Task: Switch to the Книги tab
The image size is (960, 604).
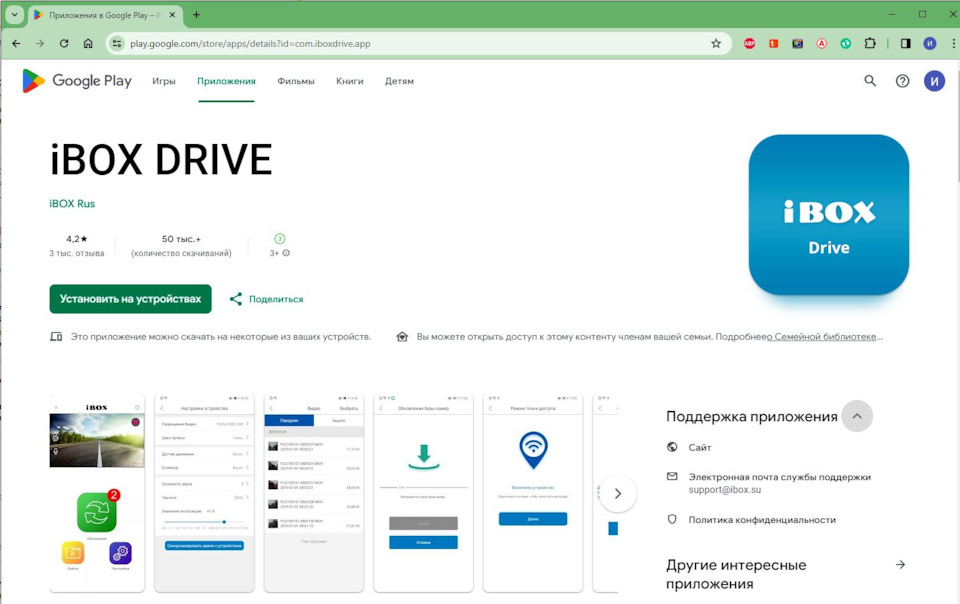Action: pos(350,81)
